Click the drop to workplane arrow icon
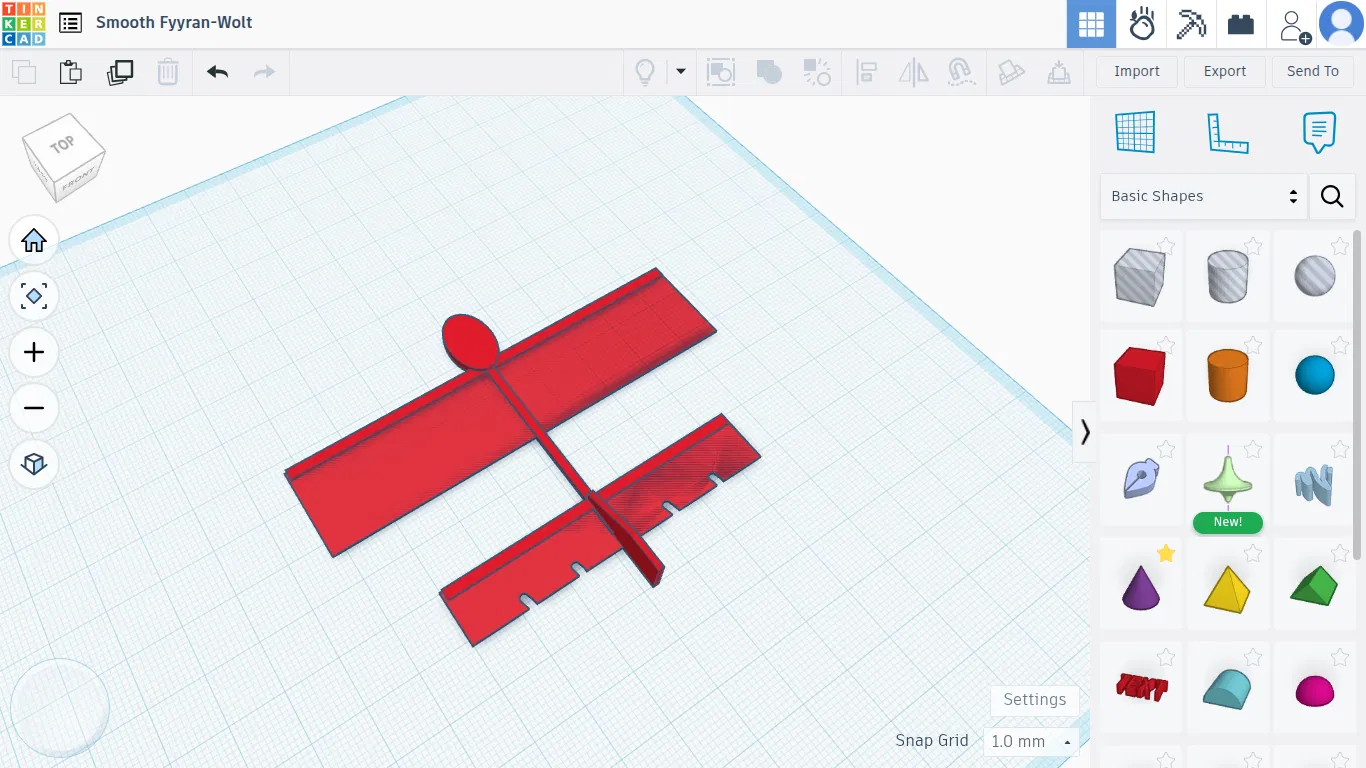This screenshot has width=1366, height=768. pos(1058,72)
